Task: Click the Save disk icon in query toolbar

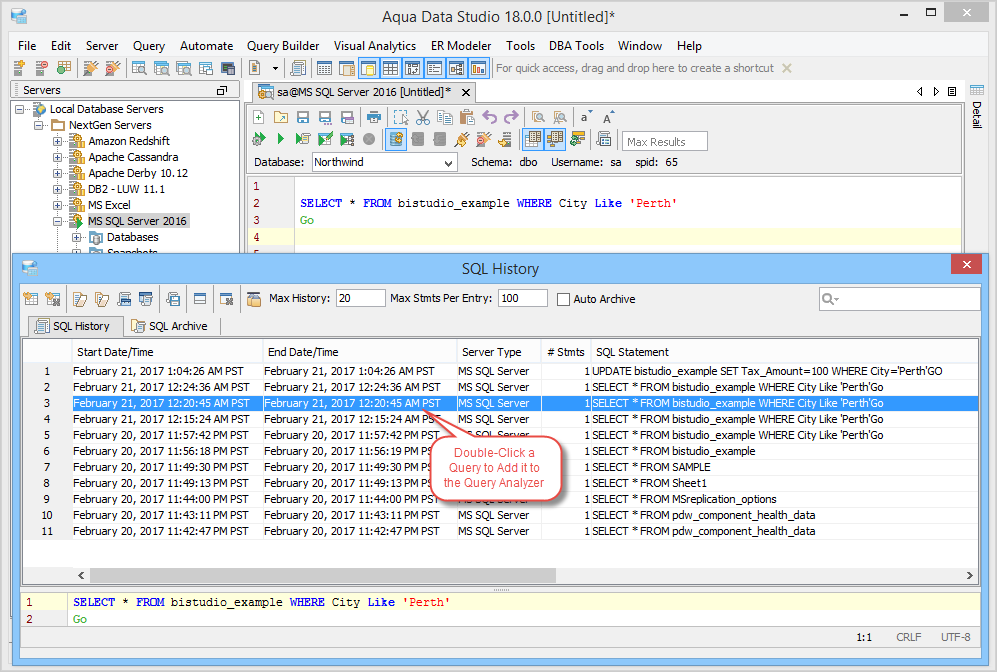Action: pos(303,118)
